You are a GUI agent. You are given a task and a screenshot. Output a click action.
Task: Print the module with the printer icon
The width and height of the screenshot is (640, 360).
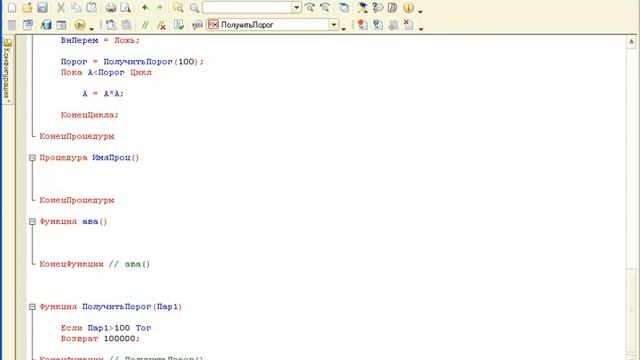[x=111, y=7]
